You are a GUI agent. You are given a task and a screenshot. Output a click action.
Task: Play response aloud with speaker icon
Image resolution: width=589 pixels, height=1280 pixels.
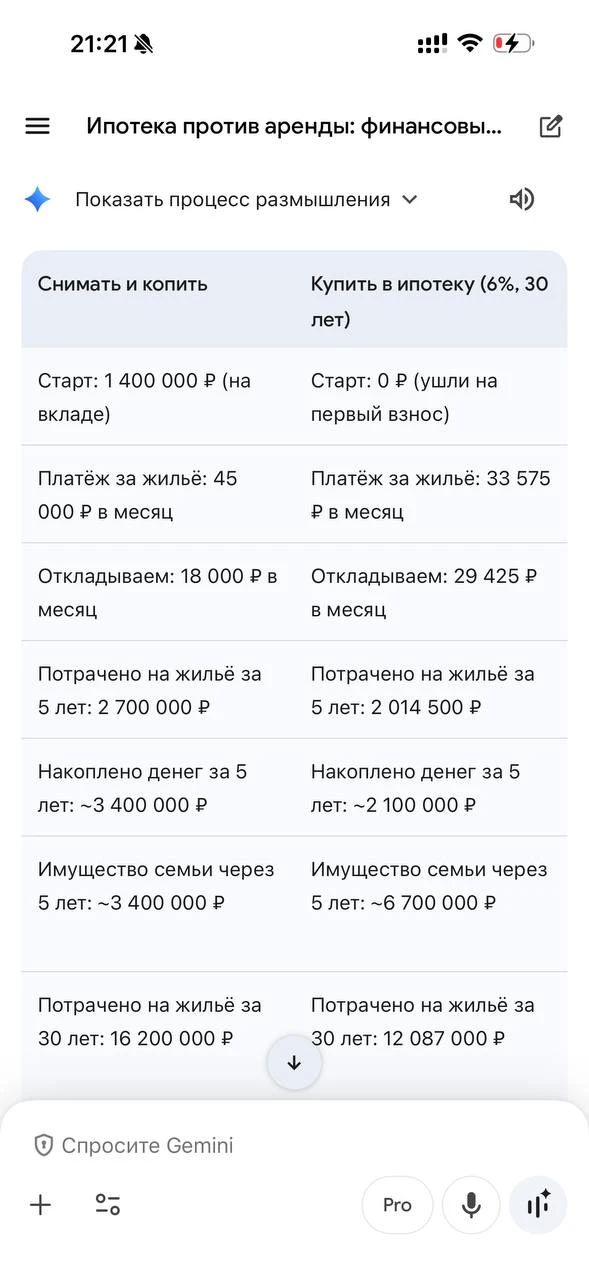(x=521, y=199)
